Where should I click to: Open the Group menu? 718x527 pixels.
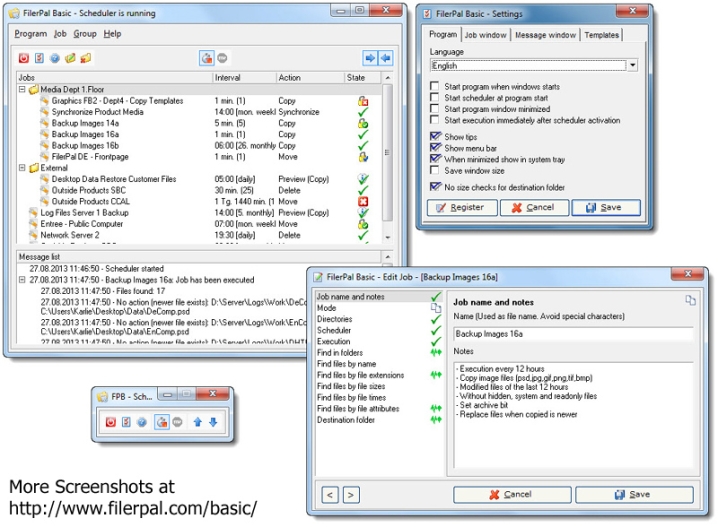(x=85, y=33)
